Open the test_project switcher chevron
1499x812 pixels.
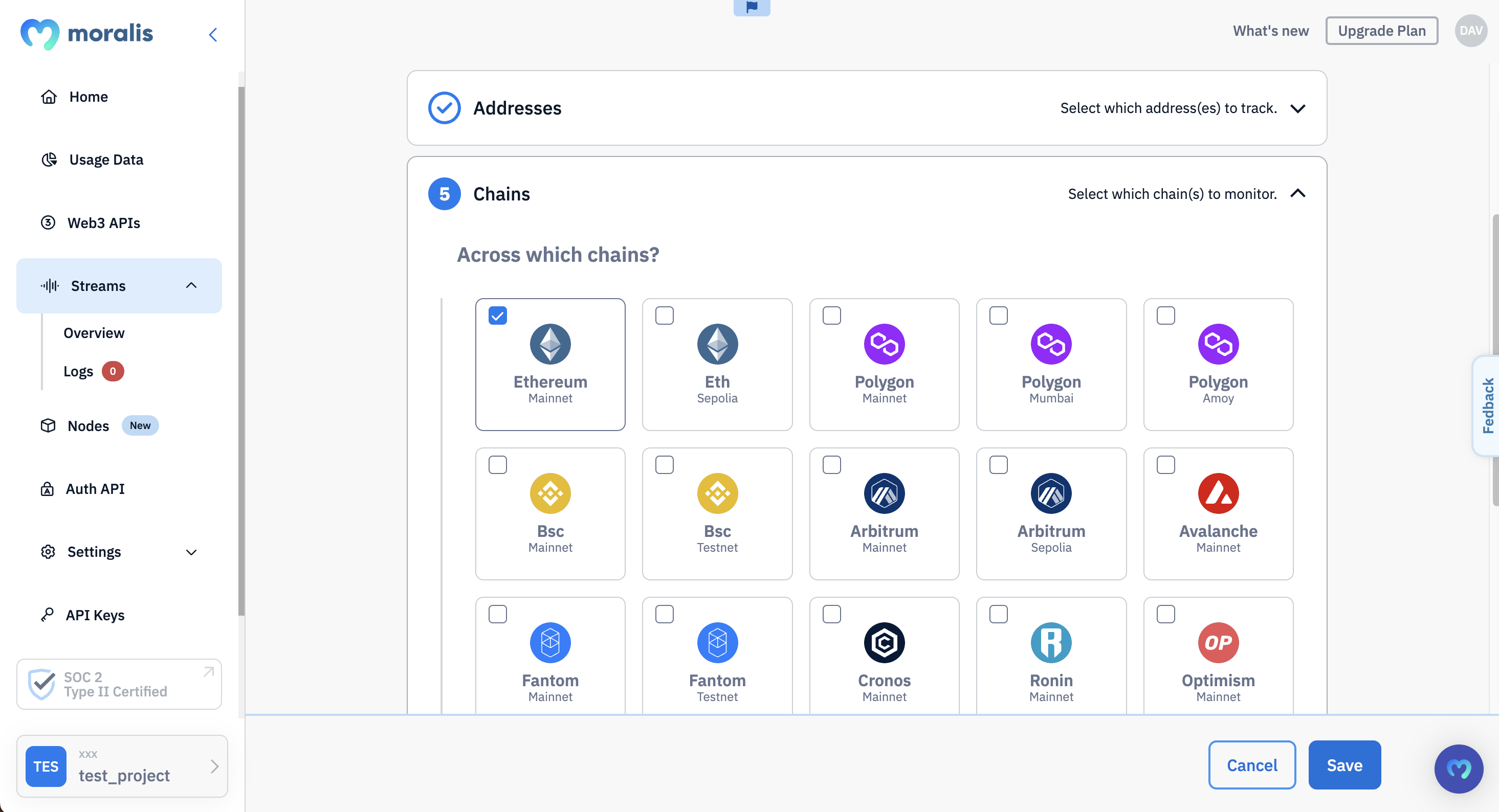(214, 766)
